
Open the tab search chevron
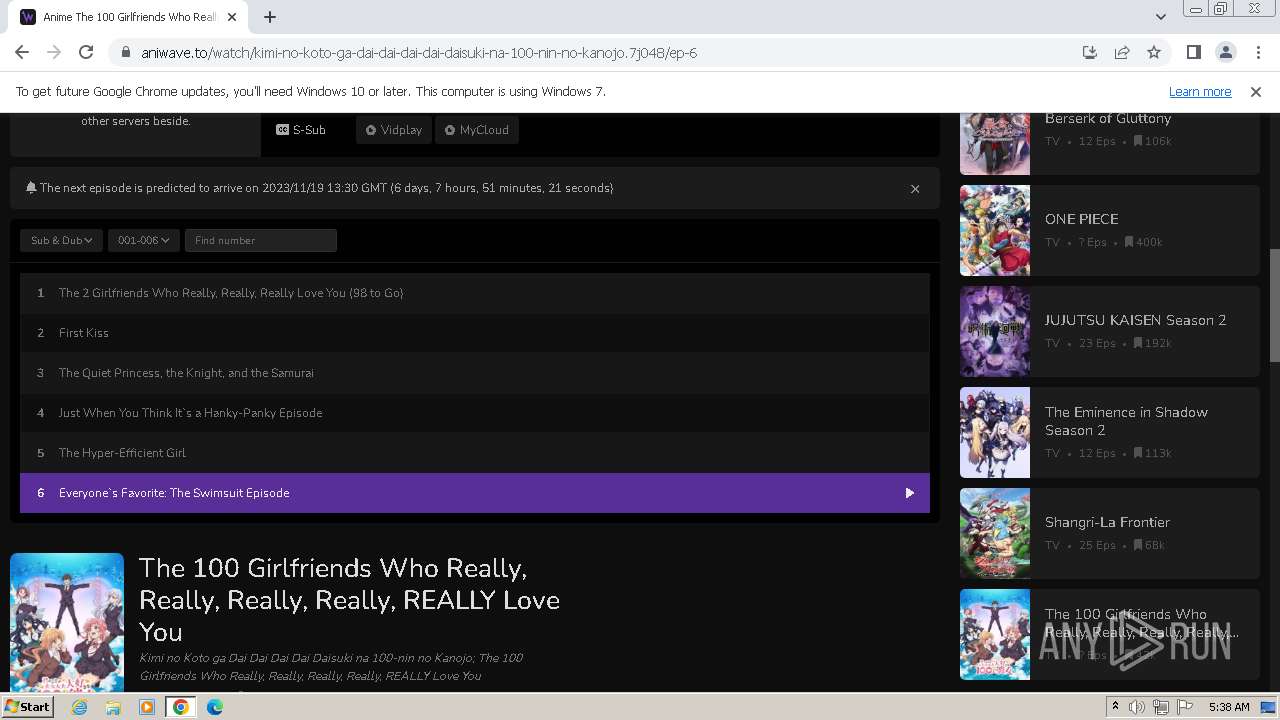point(1160,17)
